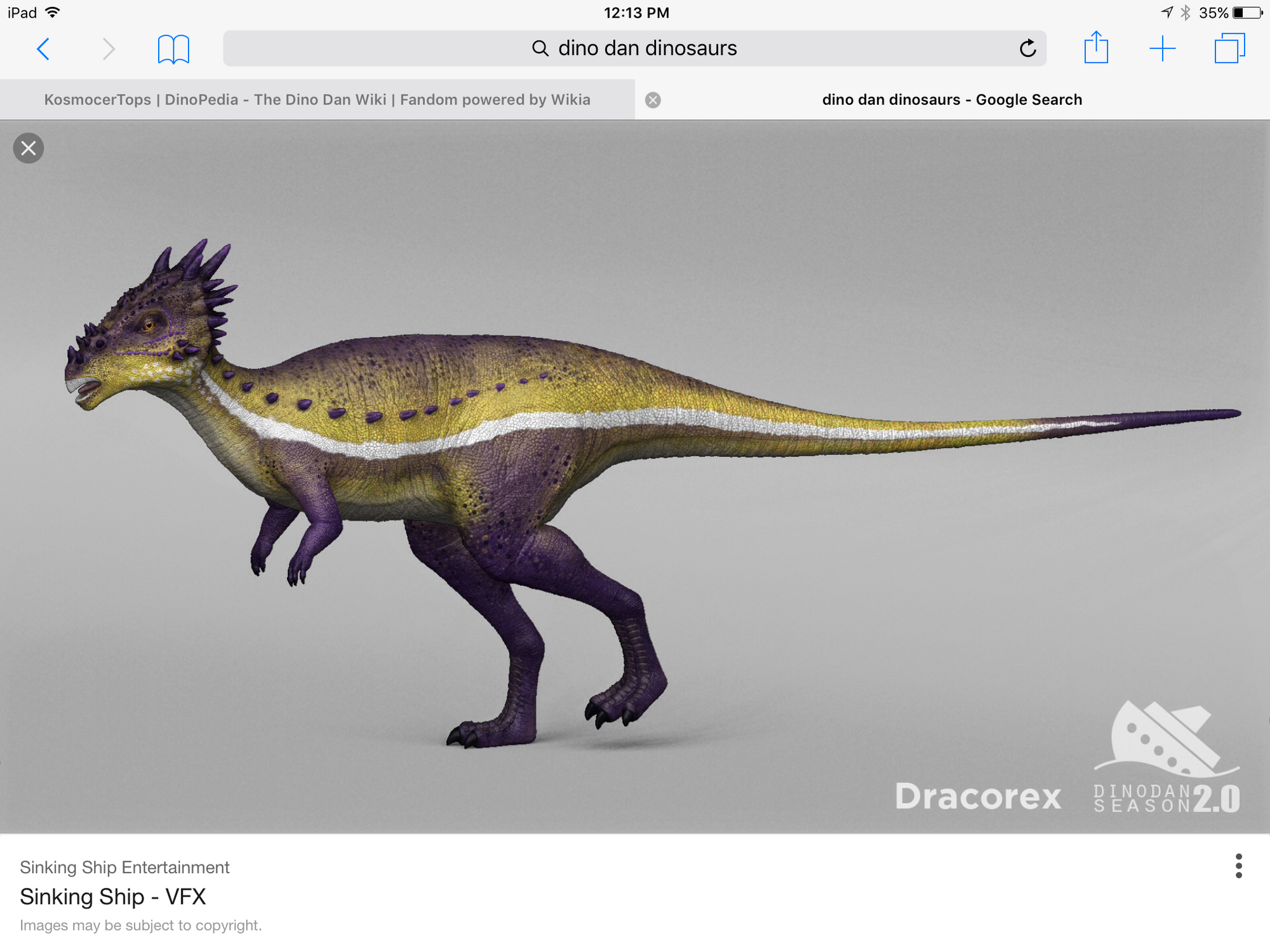Dismiss the image viewer with X button

pyautogui.click(x=29, y=148)
